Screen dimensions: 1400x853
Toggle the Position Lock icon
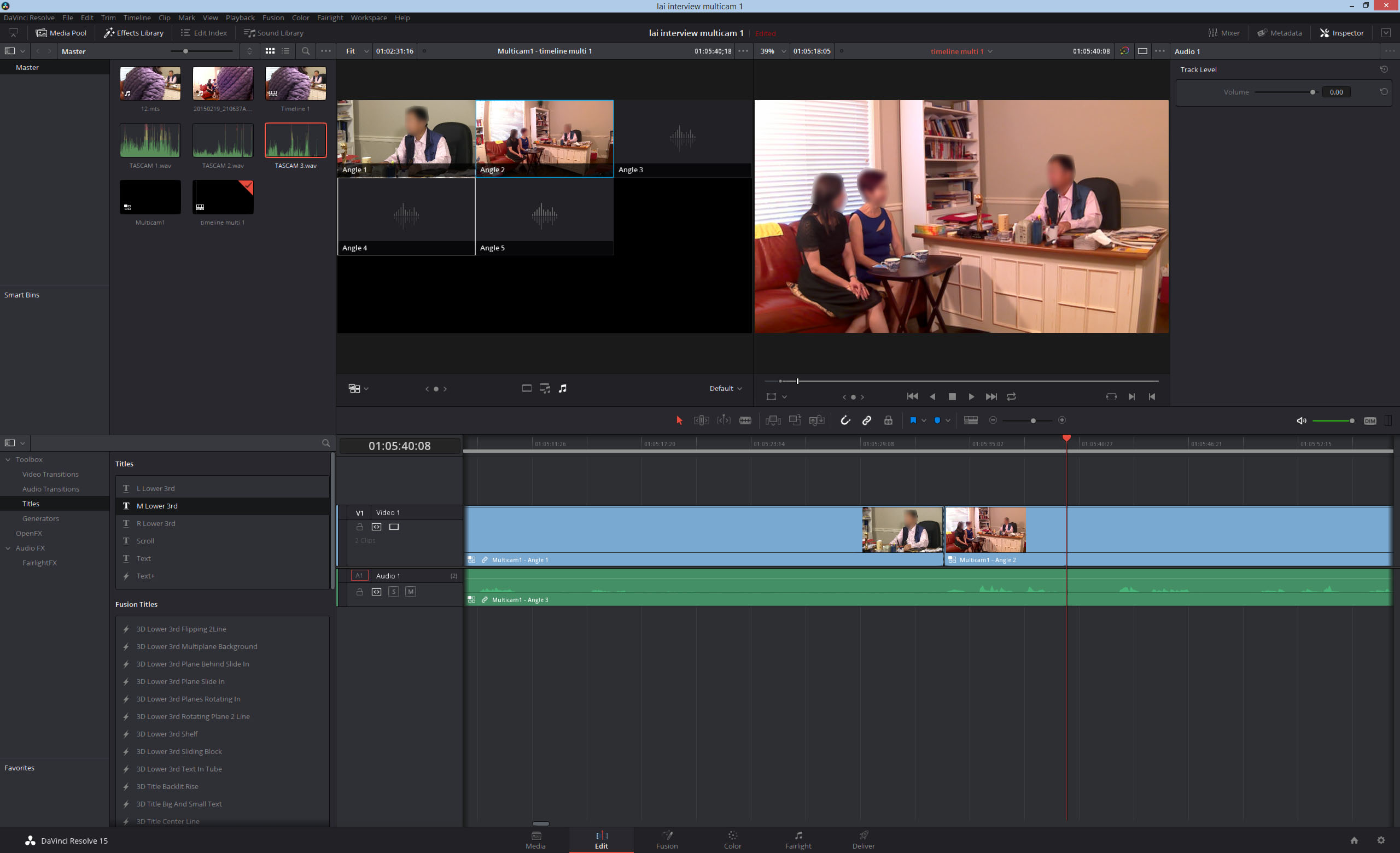pos(888,420)
